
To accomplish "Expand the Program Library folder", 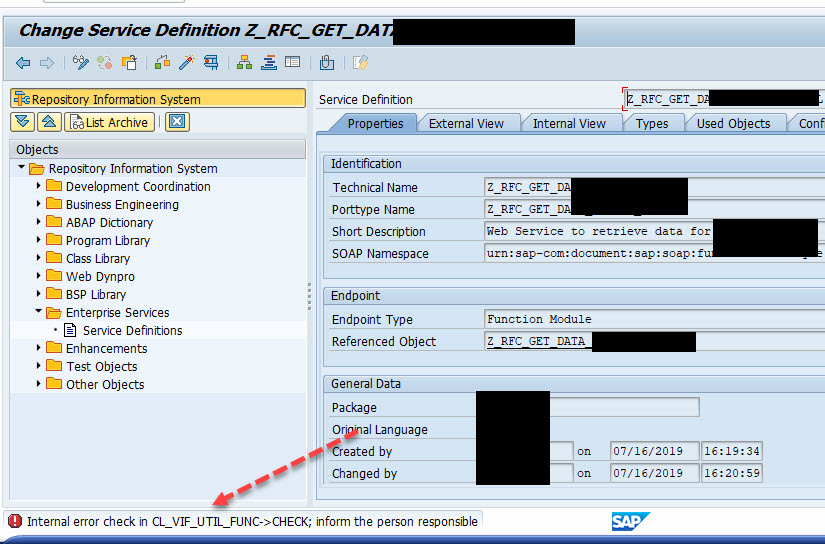I will tap(38, 240).
